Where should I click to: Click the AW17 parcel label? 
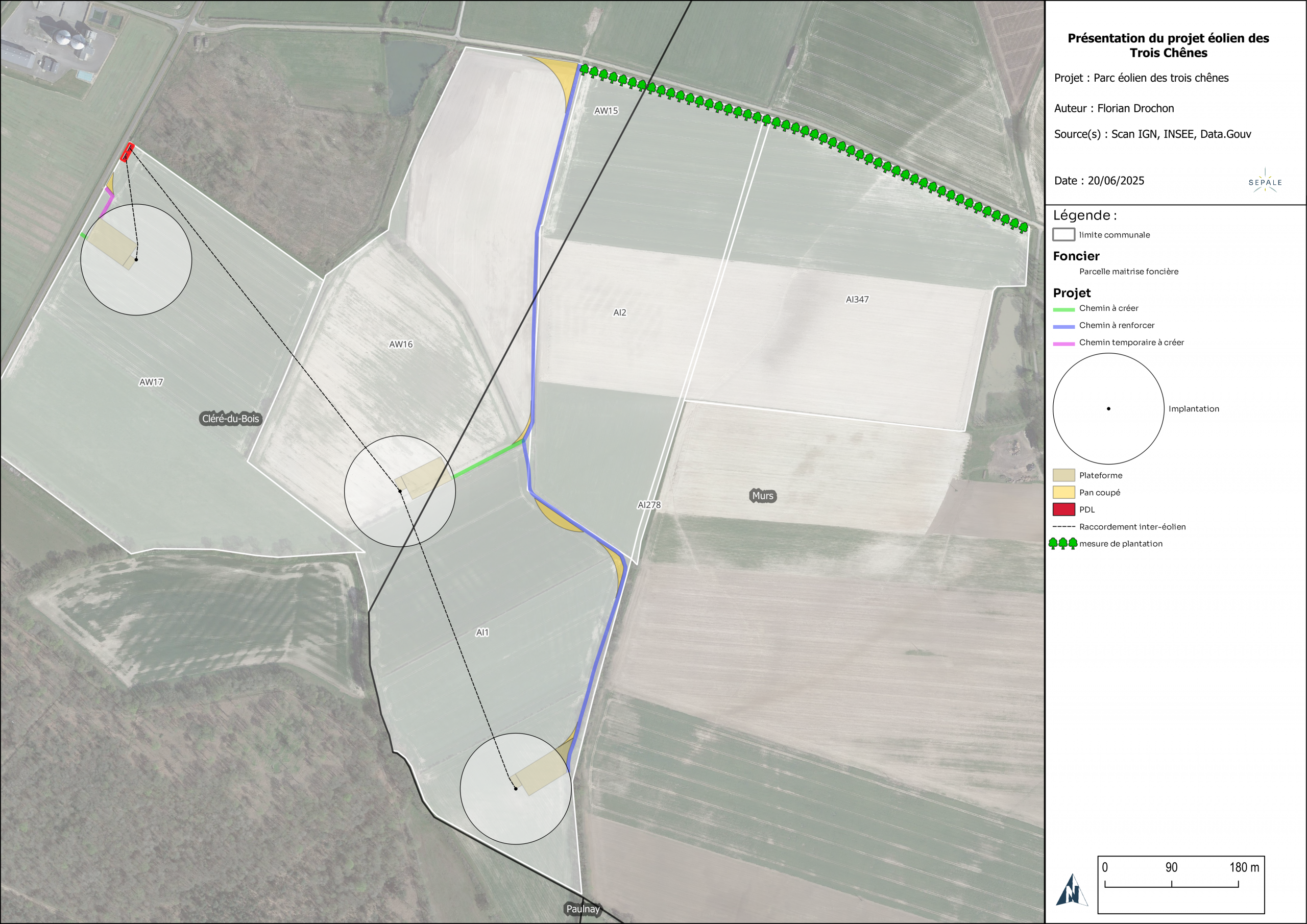(151, 382)
